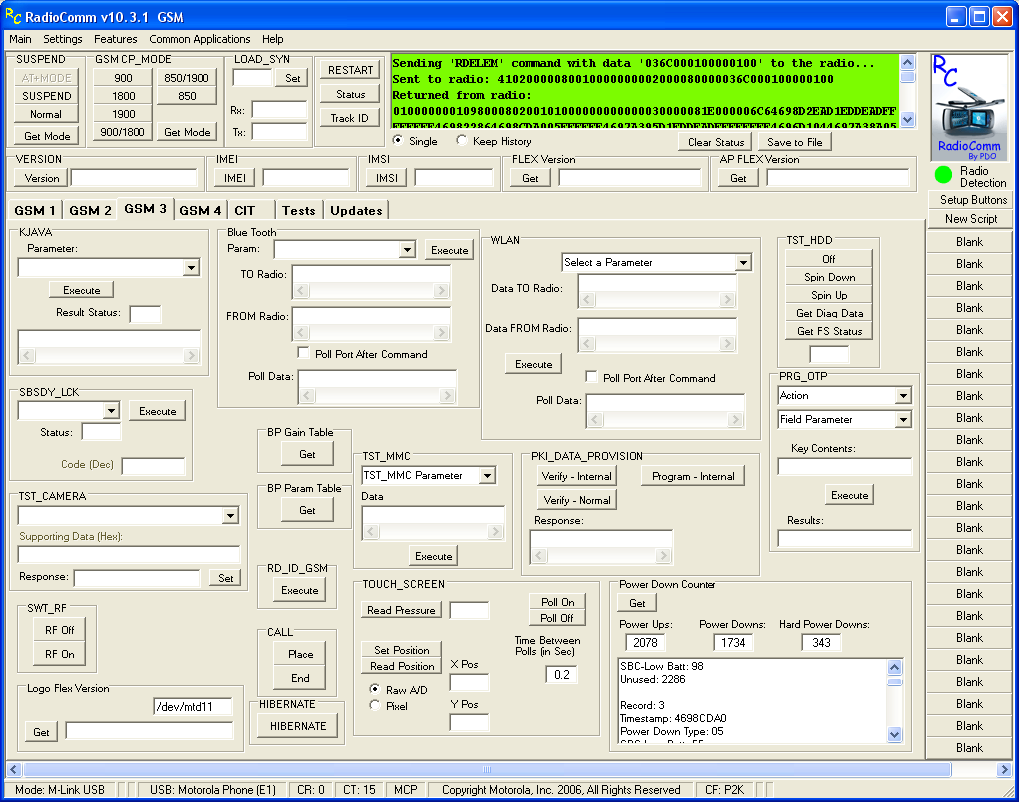This screenshot has width=1019, height=802.
Task: Click the RF On button
Action: (60, 654)
